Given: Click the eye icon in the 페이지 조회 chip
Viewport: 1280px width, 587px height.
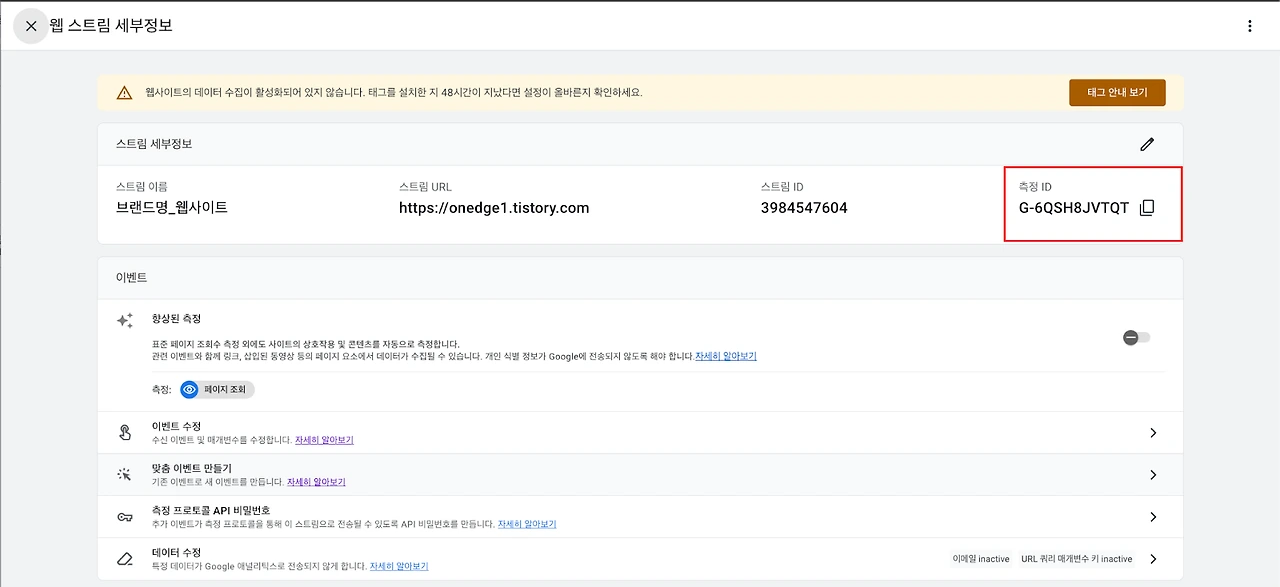Looking at the screenshot, I should coord(189,390).
